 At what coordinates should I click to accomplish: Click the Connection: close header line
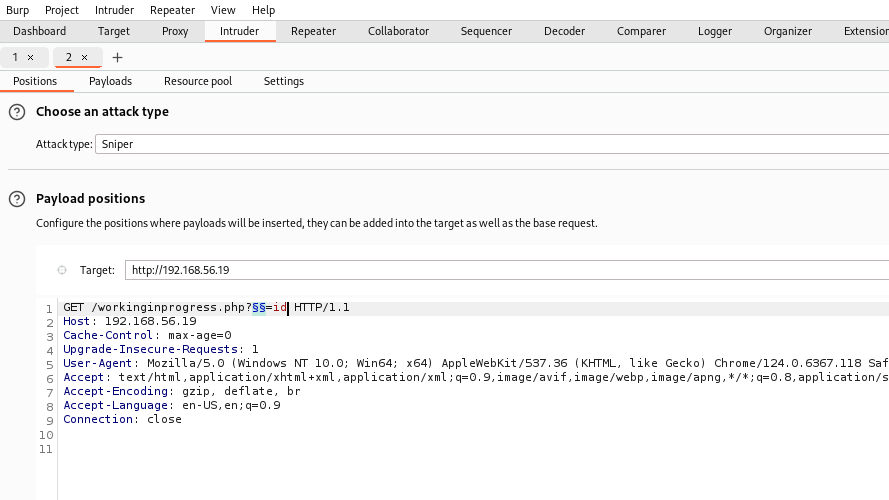coord(122,420)
